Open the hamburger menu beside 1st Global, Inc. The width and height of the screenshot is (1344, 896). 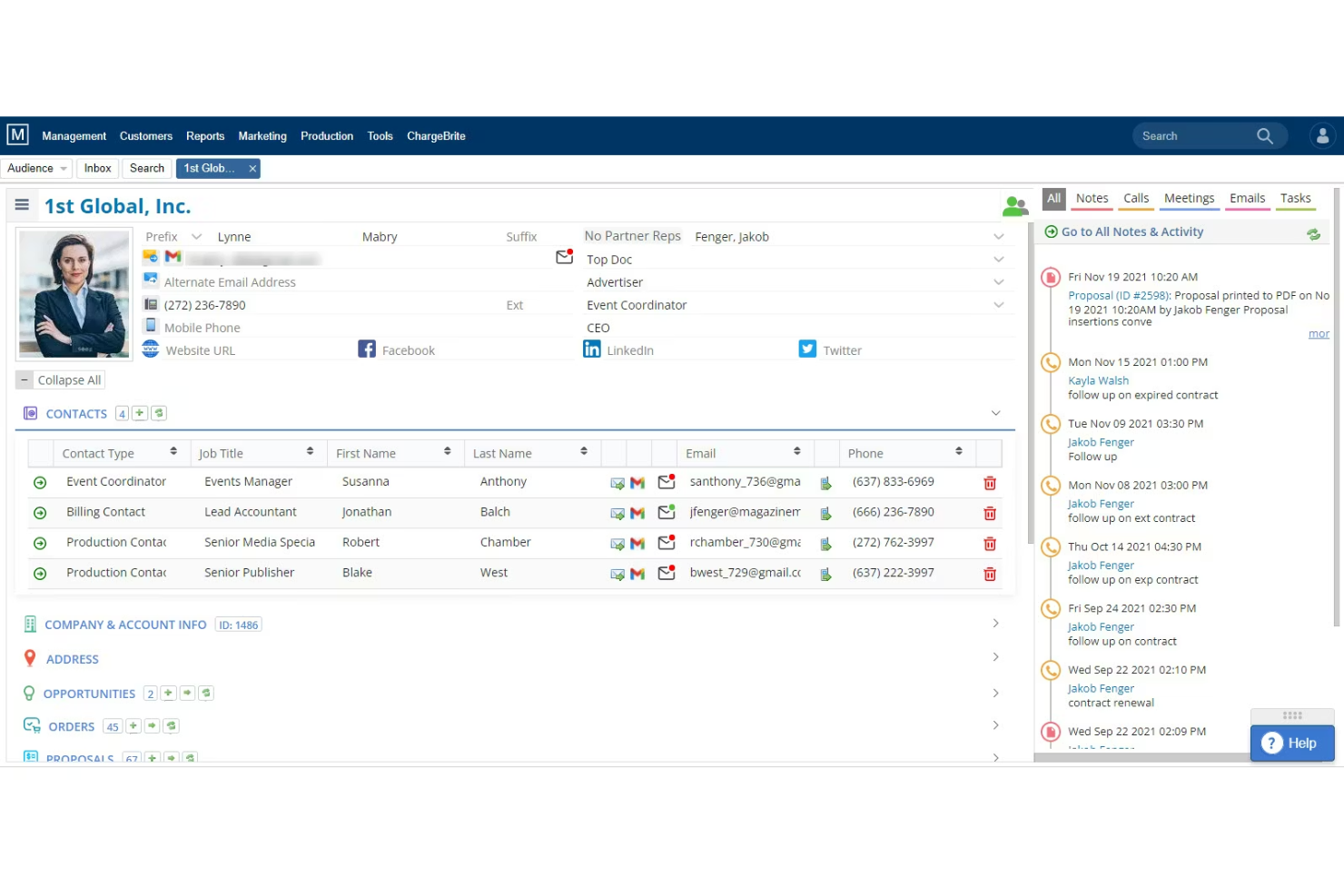(22, 205)
